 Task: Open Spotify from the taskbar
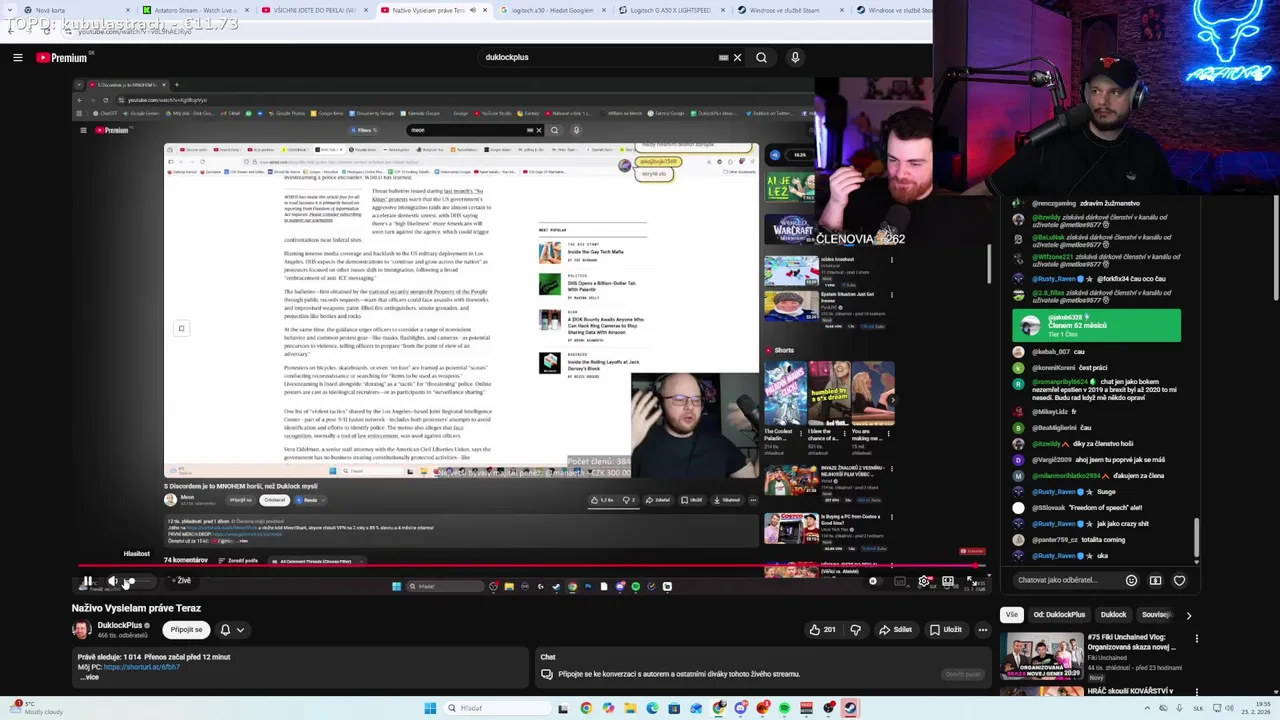(x=784, y=708)
